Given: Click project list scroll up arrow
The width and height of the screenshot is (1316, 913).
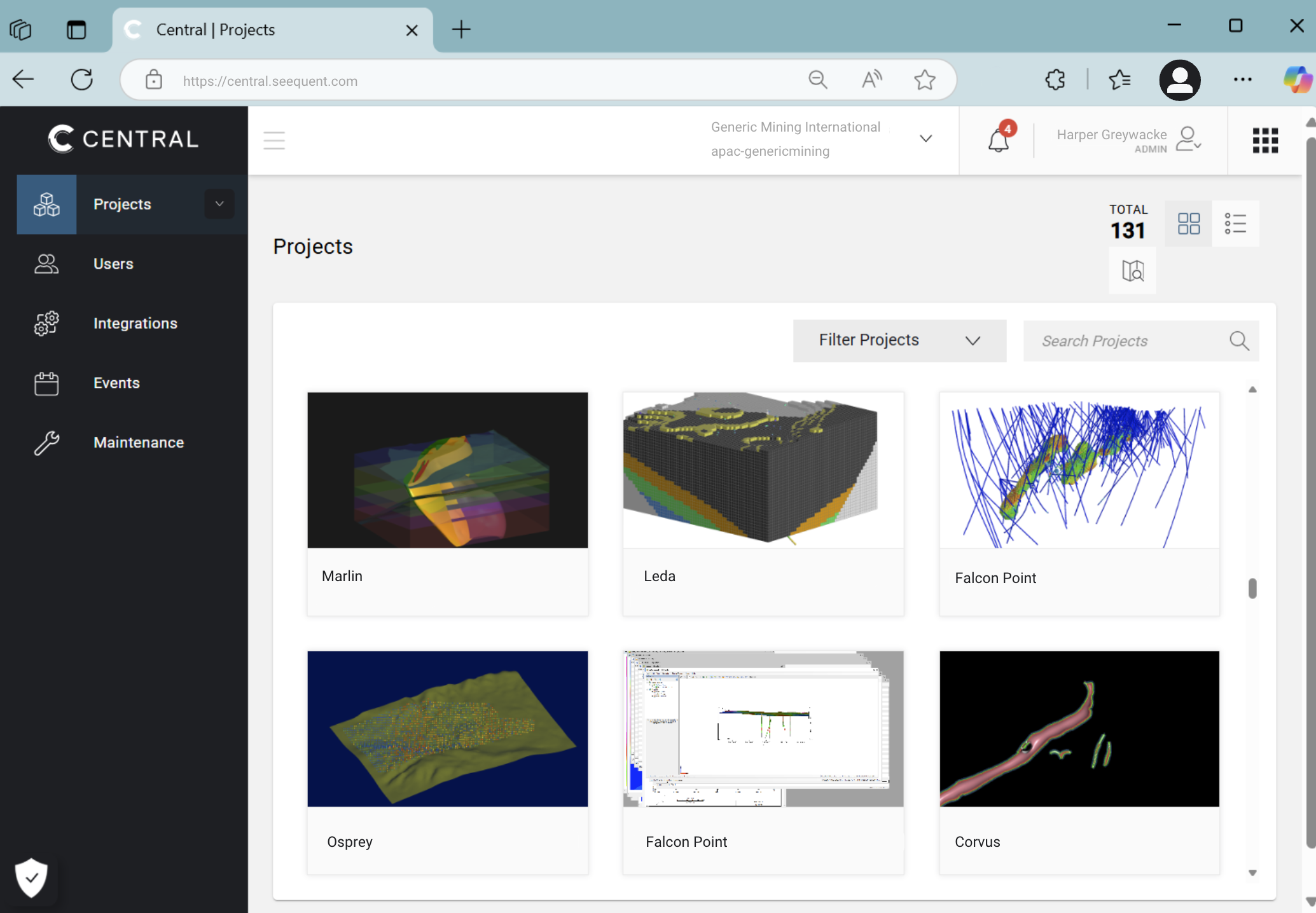Looking at the screenshot, I should (1252, 390).
